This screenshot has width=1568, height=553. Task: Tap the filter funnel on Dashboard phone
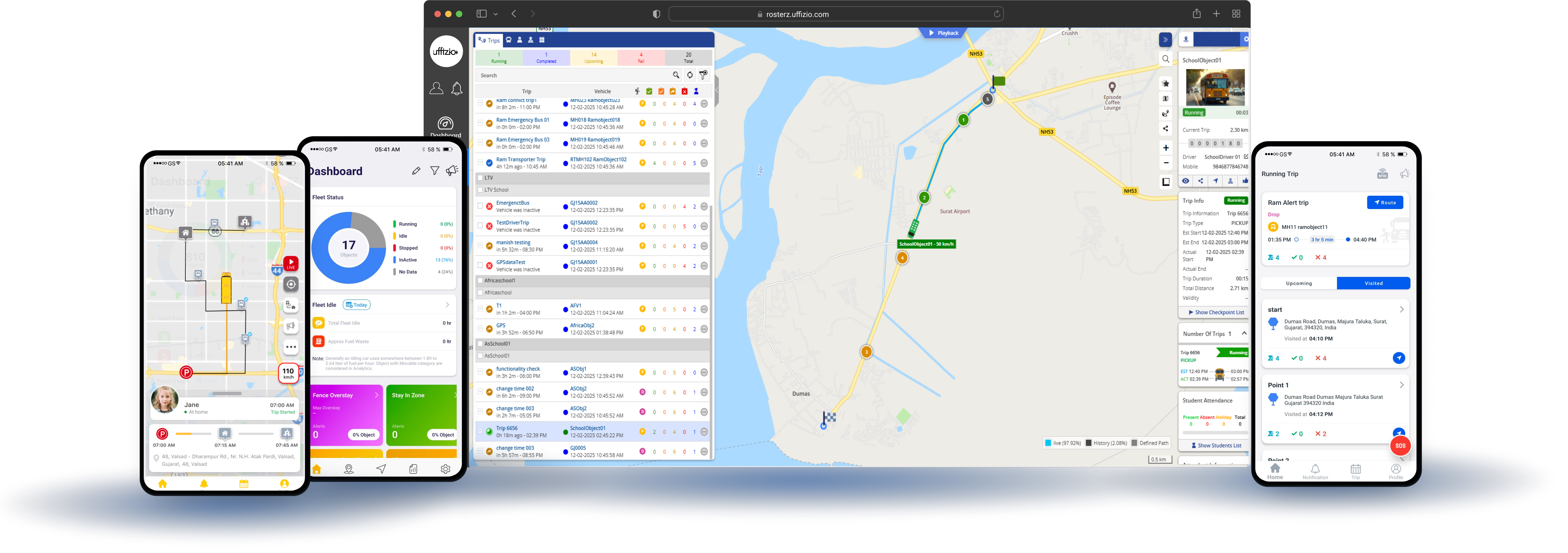click(435, 171)
